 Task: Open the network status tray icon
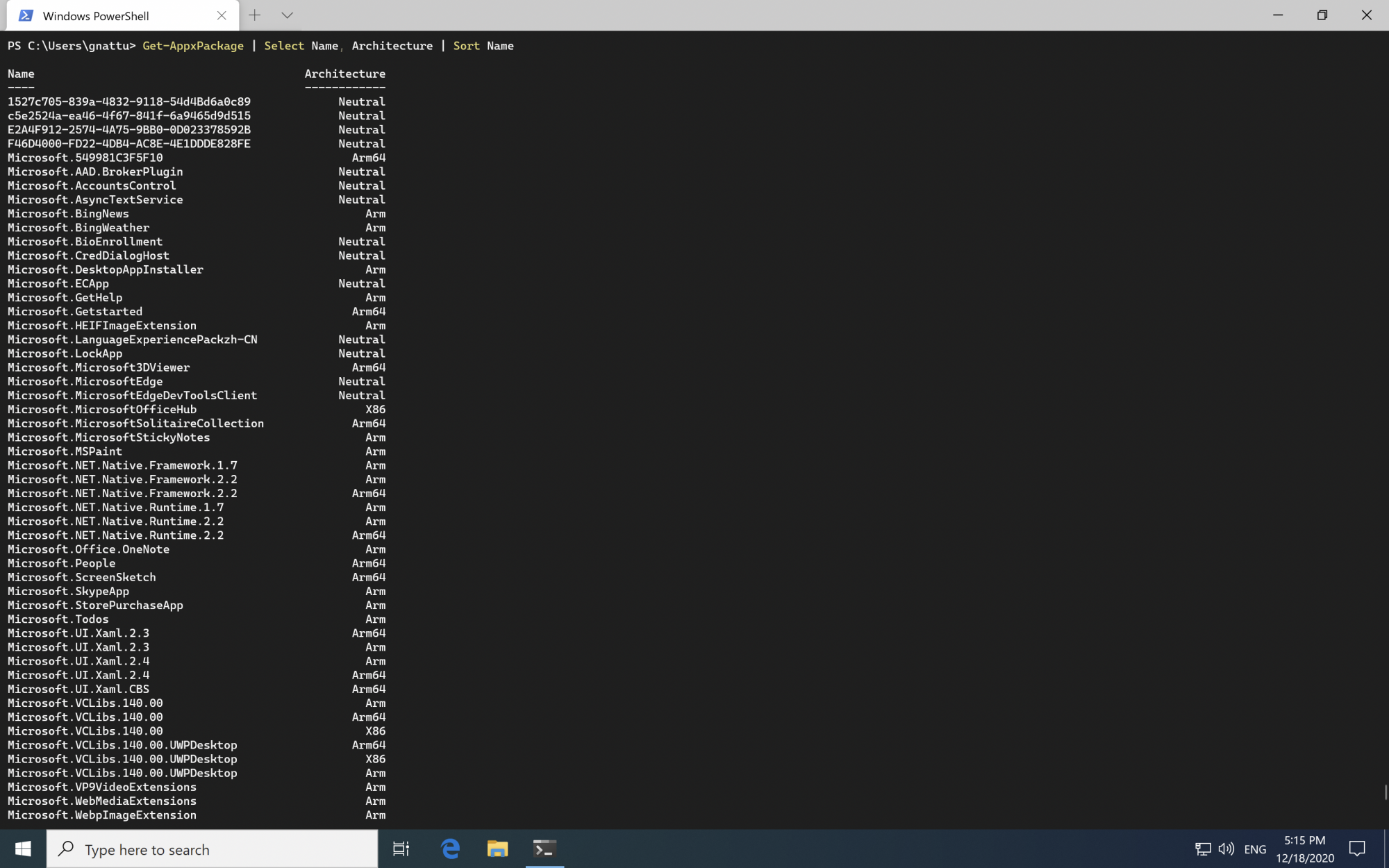(x=1203, y=849)
